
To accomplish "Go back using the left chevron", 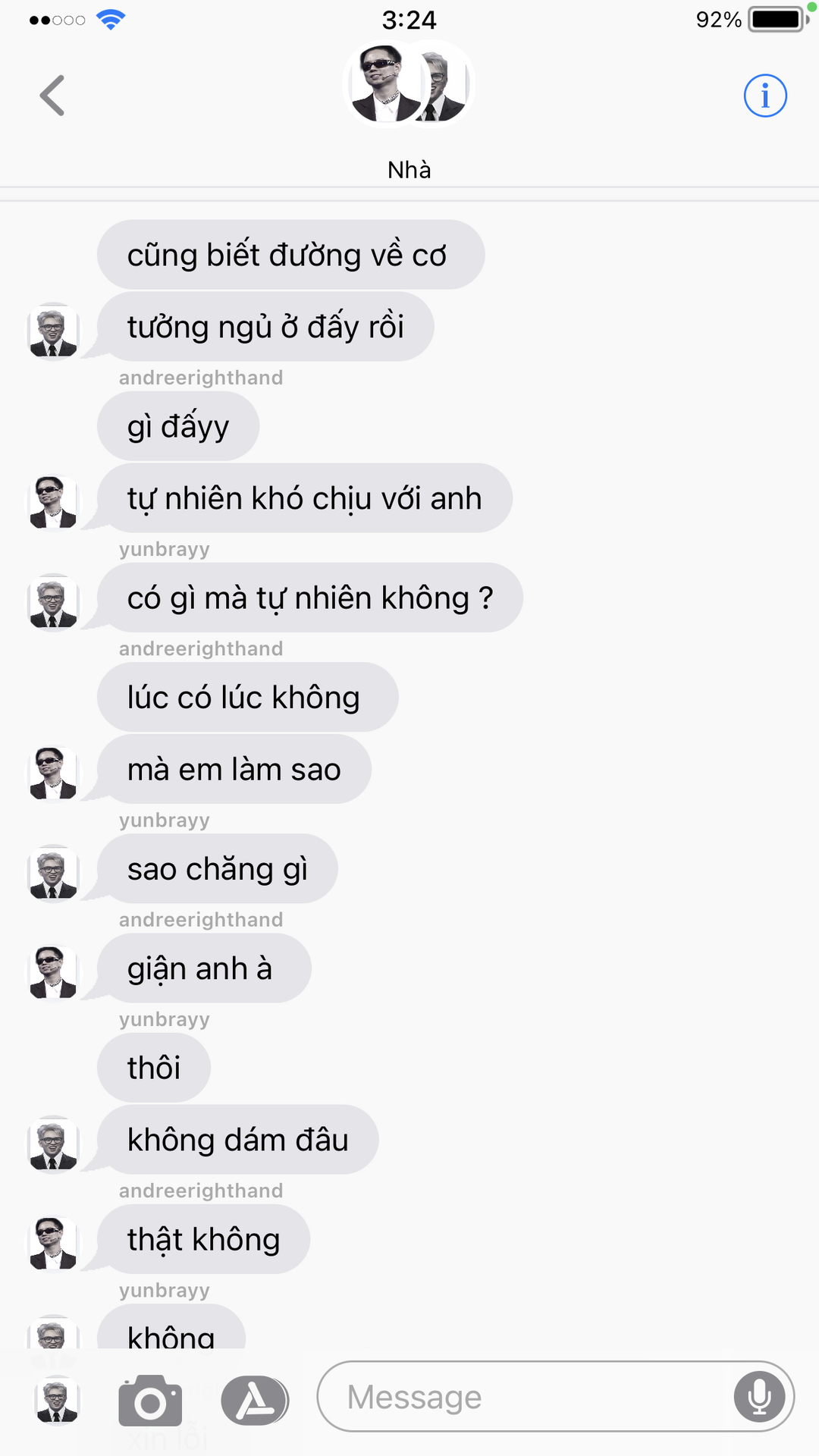I will click(52, 96).
